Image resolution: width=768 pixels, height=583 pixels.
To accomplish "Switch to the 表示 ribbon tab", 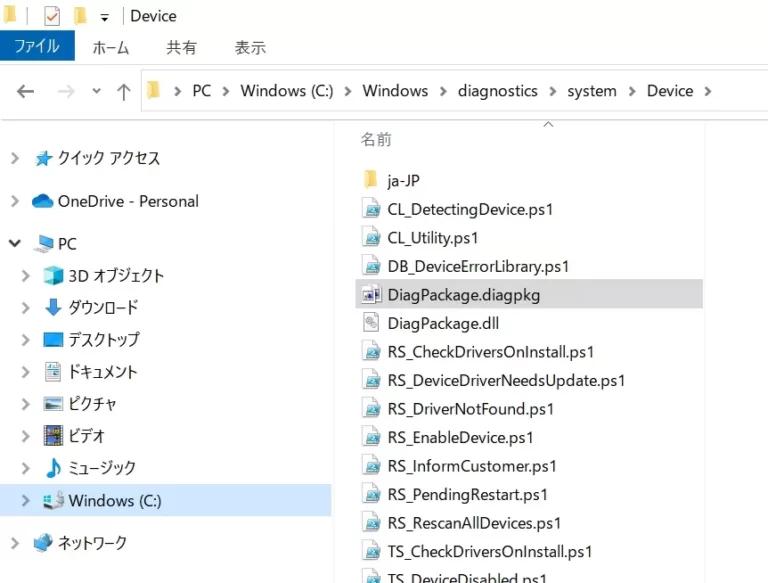I will 250,47.
